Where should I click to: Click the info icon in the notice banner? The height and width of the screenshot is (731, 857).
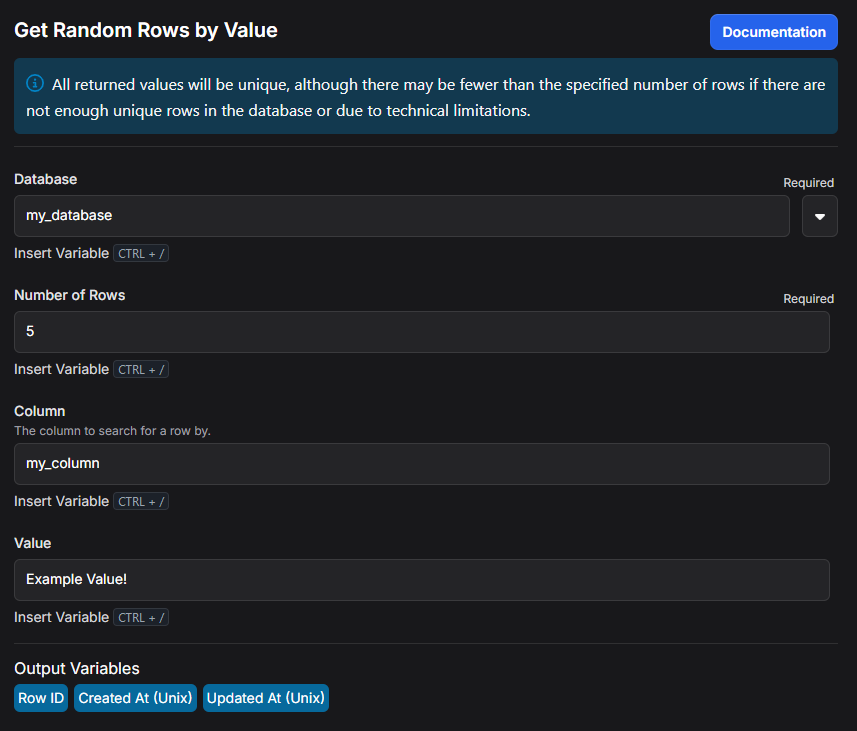pos(35,83)
